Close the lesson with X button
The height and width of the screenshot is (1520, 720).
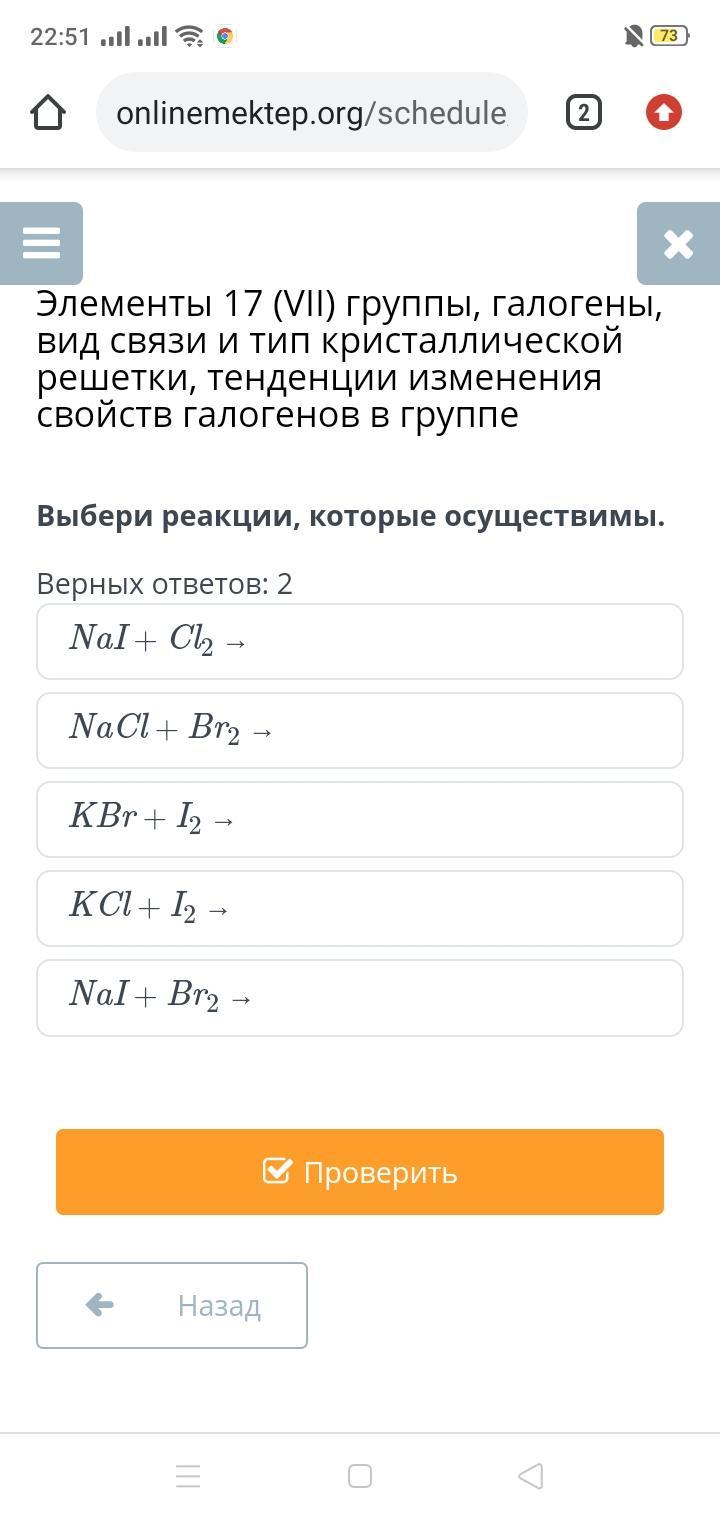tap(678, 243)
